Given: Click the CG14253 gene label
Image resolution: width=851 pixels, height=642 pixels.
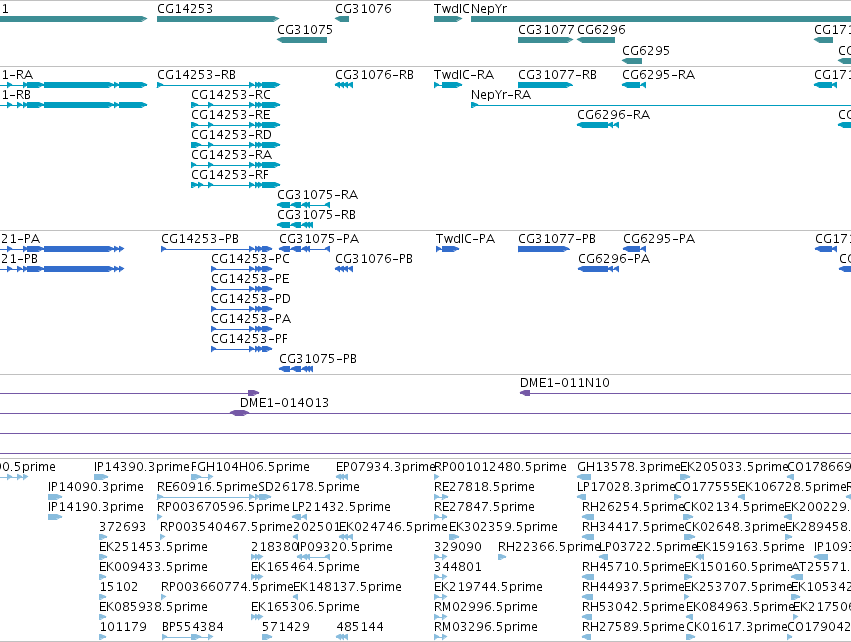Looking at the screenshot, I should [185, 9].
